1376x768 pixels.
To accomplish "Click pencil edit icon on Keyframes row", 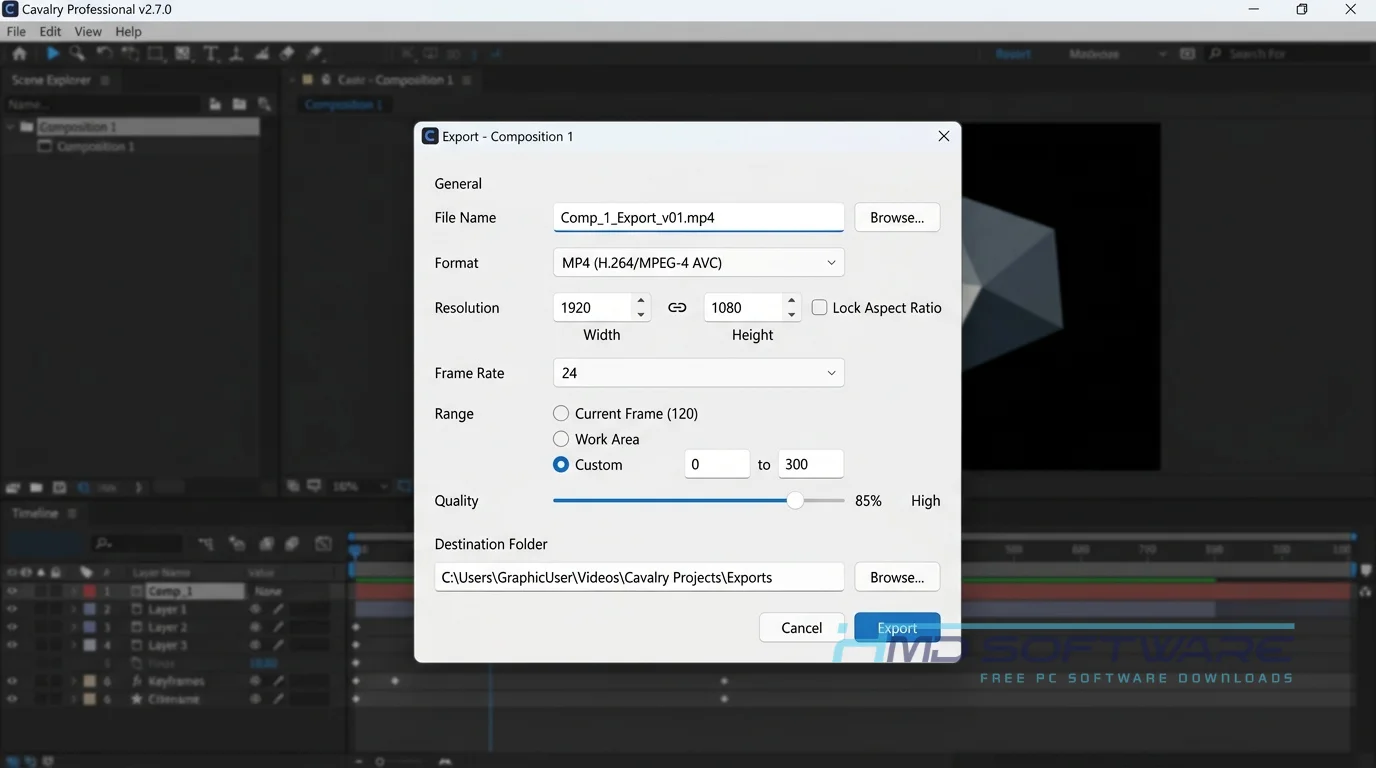I will (x=279, y=681).
